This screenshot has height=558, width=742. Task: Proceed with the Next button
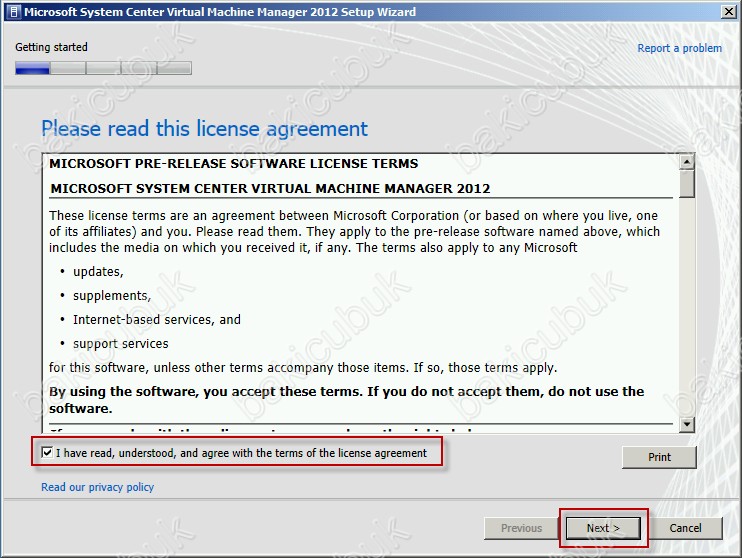point(603,528)
